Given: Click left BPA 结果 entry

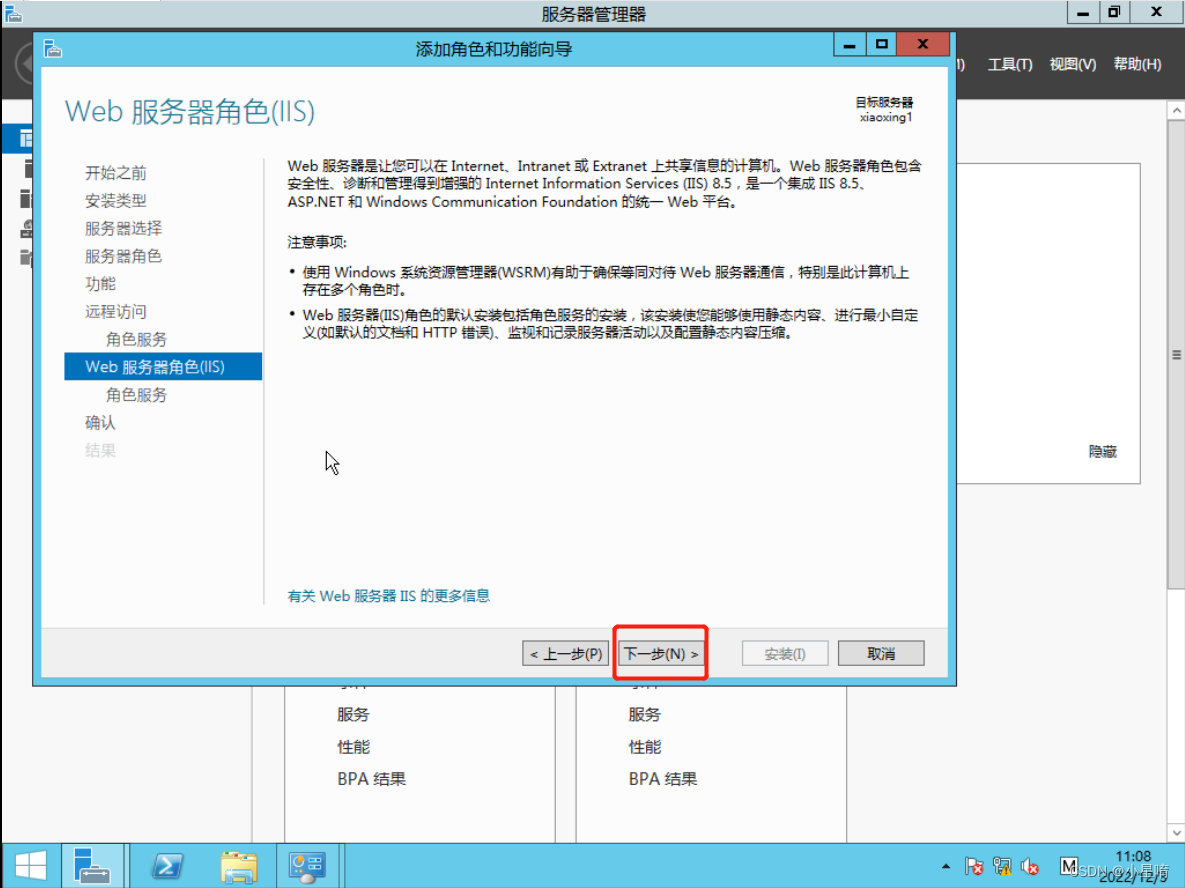Looking at the screenshot, I should pos(371,779).
